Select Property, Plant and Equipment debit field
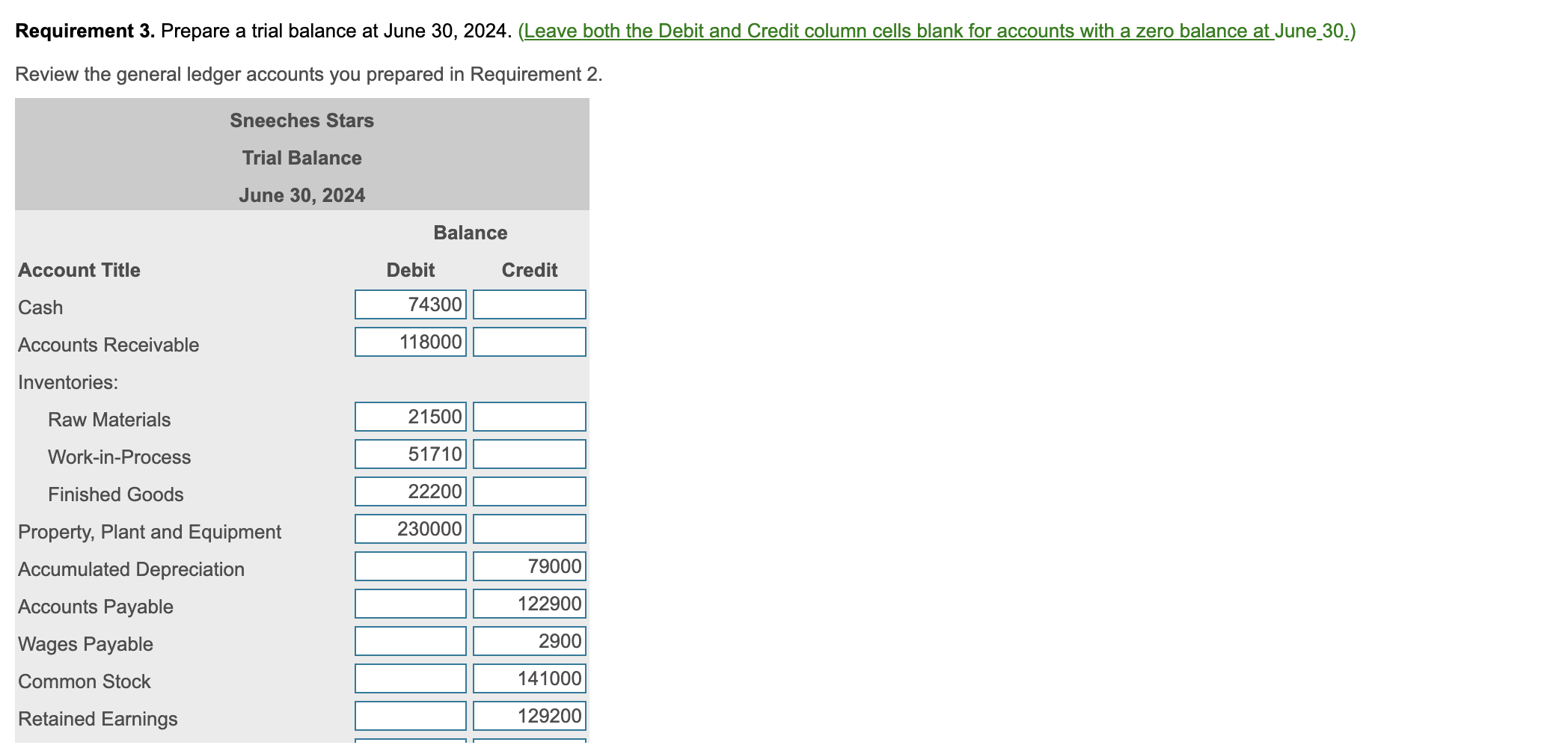The image size is (1568, 754). (x=411, y=529)
